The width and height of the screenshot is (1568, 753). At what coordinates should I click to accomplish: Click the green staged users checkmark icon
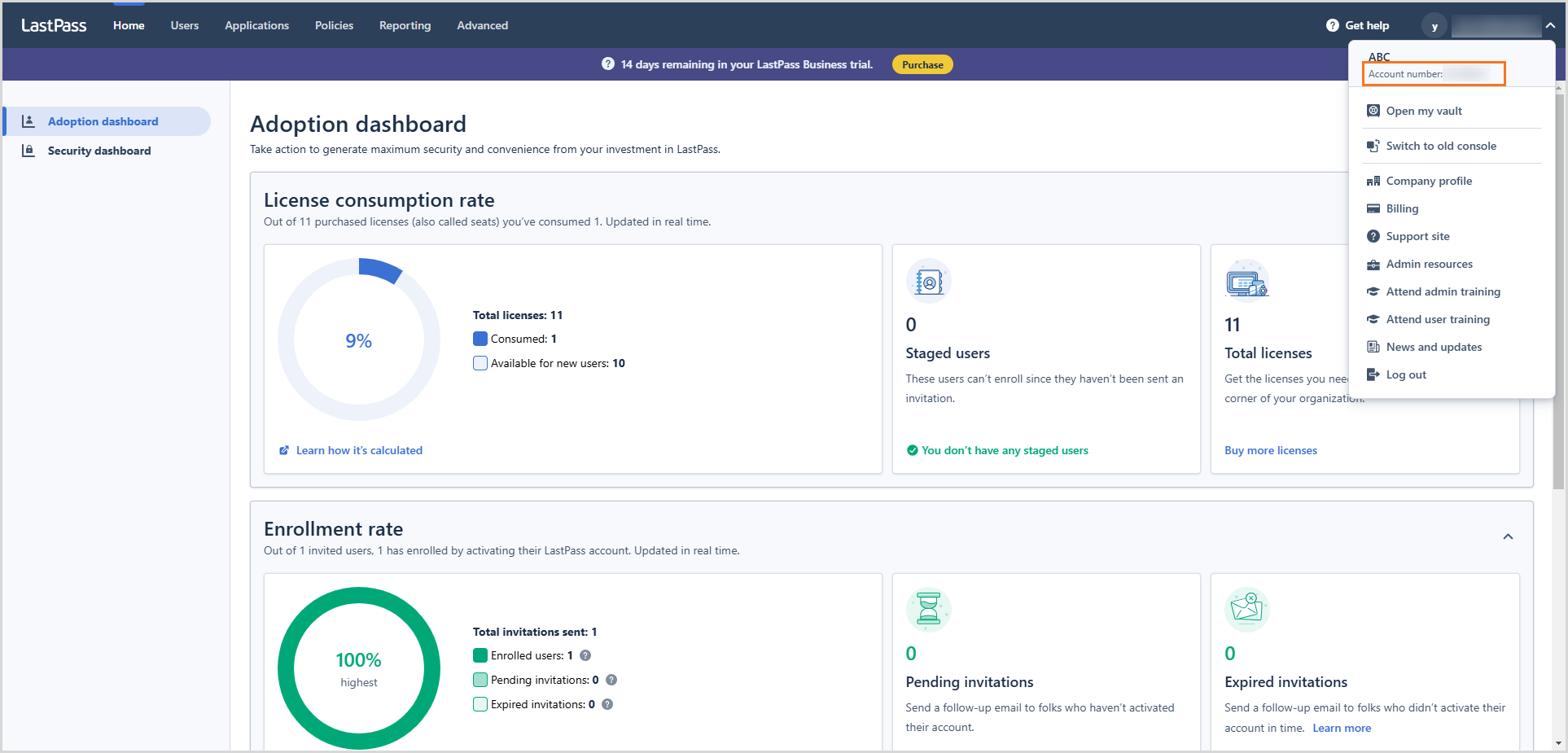click(913, 450)
